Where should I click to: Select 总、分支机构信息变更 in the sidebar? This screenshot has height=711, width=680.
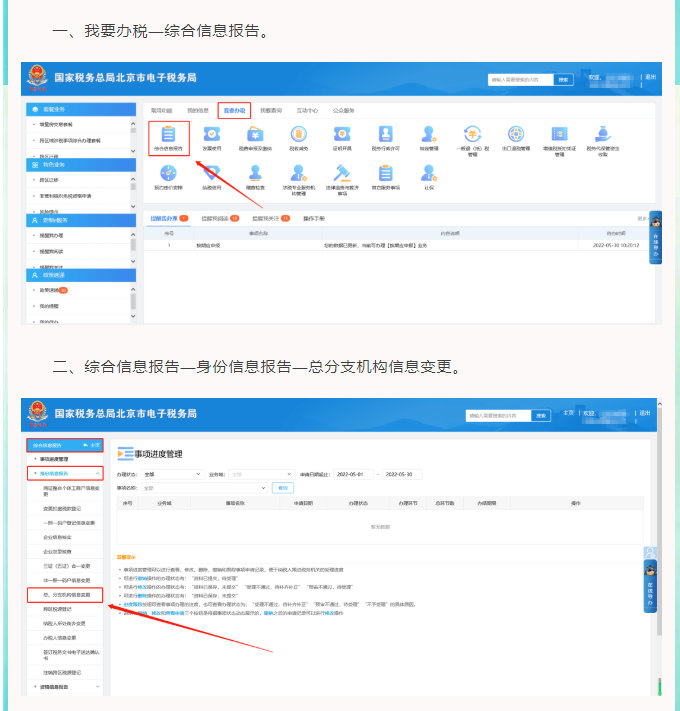pos(65,595)
